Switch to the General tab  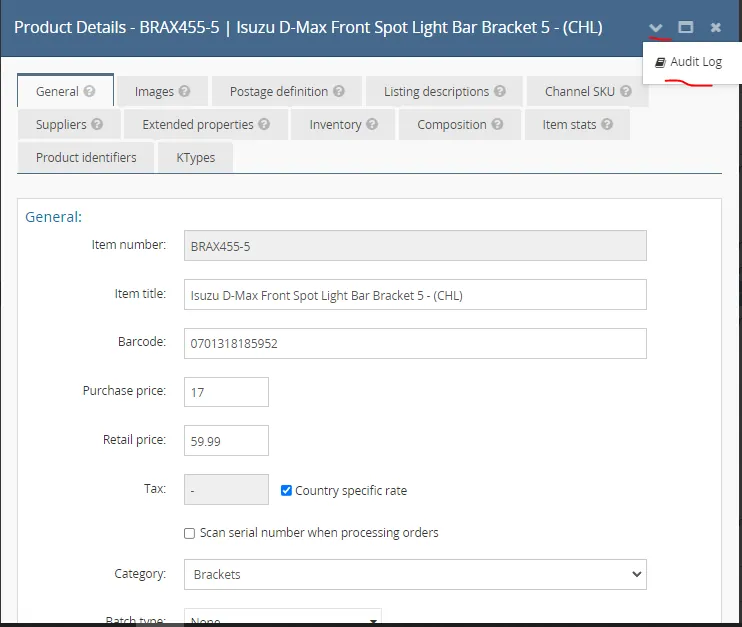(x=65, y=91)
